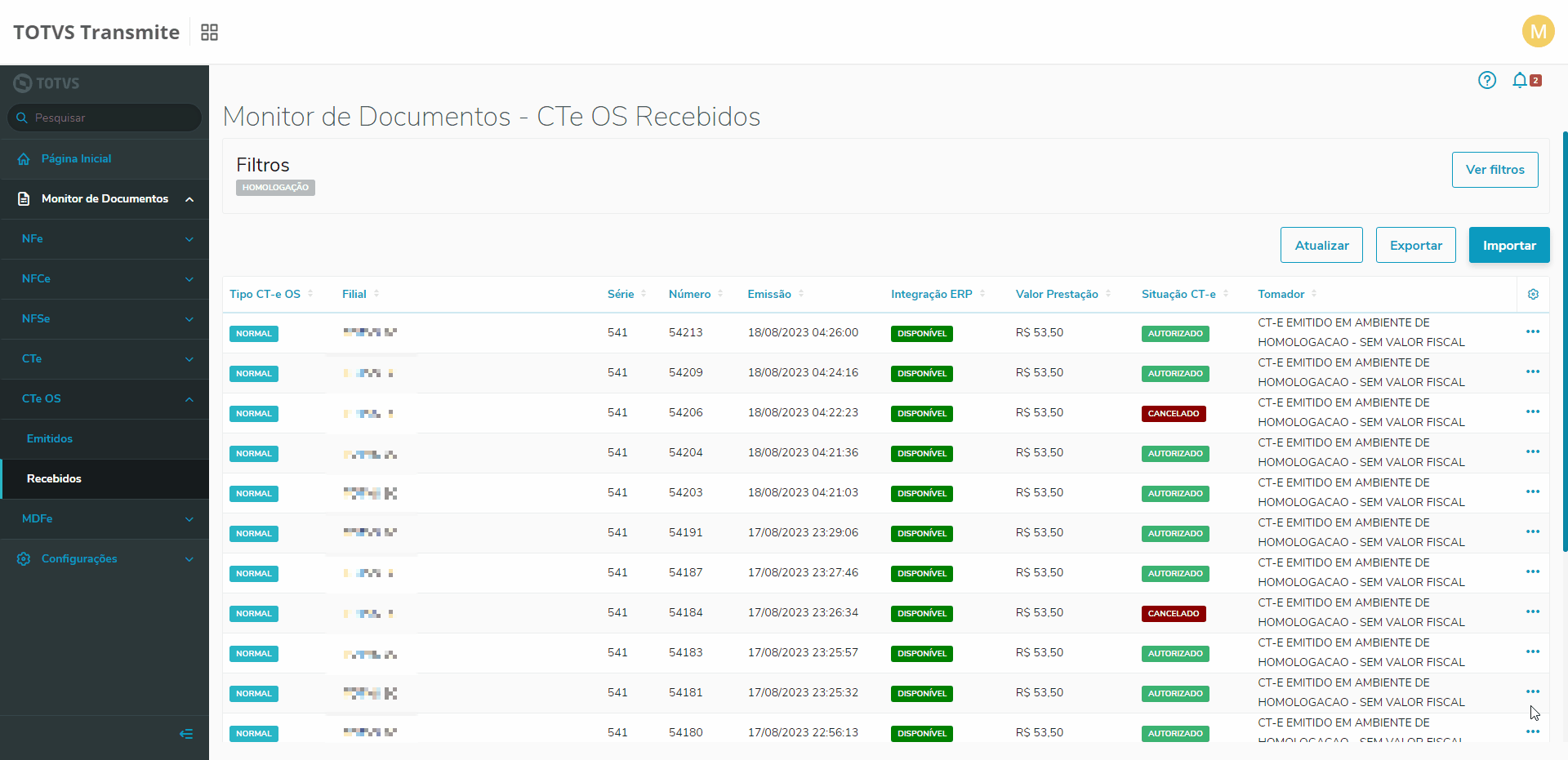Viewport: 1568px width, 760px height.
Task: Sort table by Situação CT-e column arrows
Action: (x=1226, y=294)
